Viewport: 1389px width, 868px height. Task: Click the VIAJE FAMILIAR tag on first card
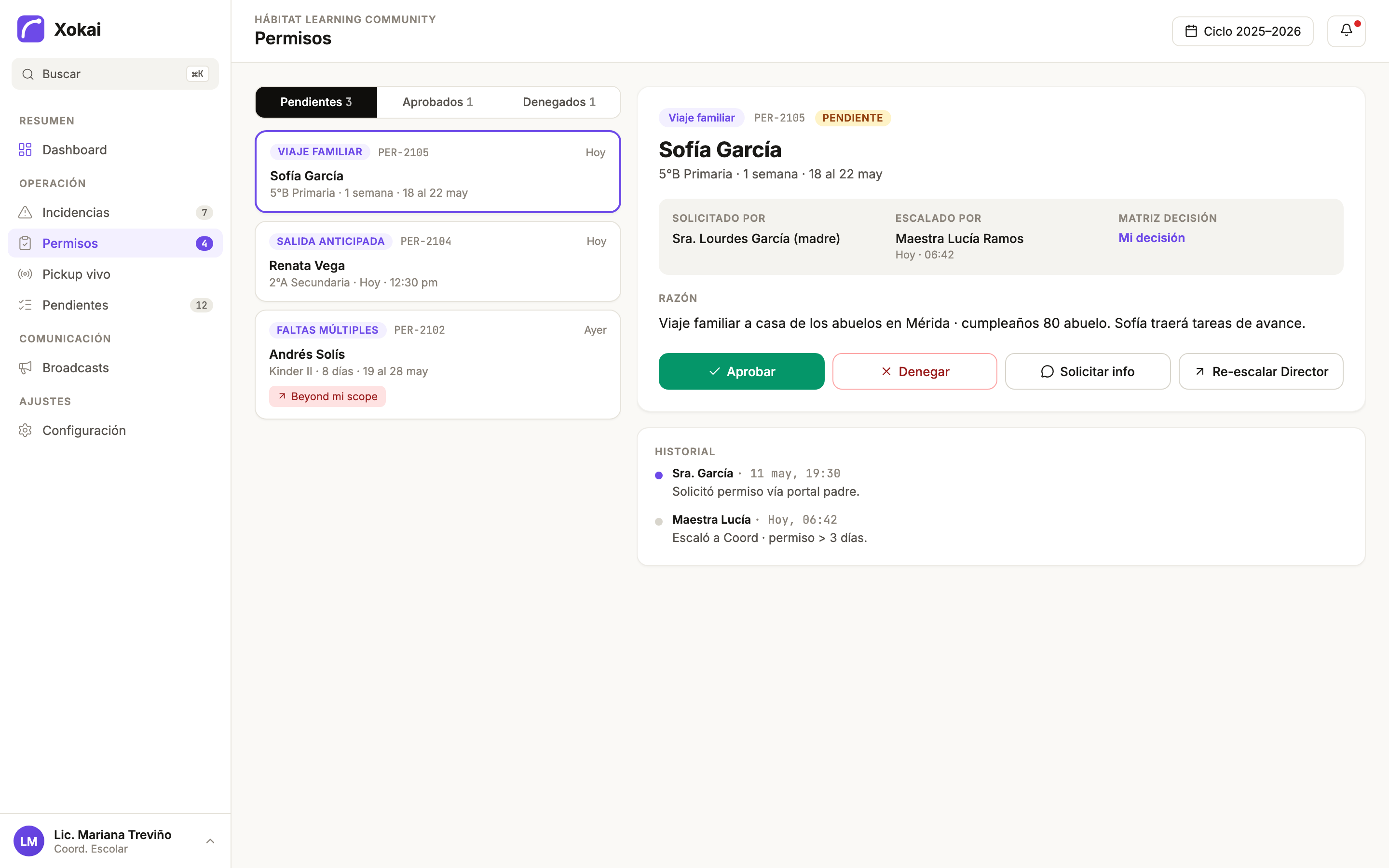[320, 151]
